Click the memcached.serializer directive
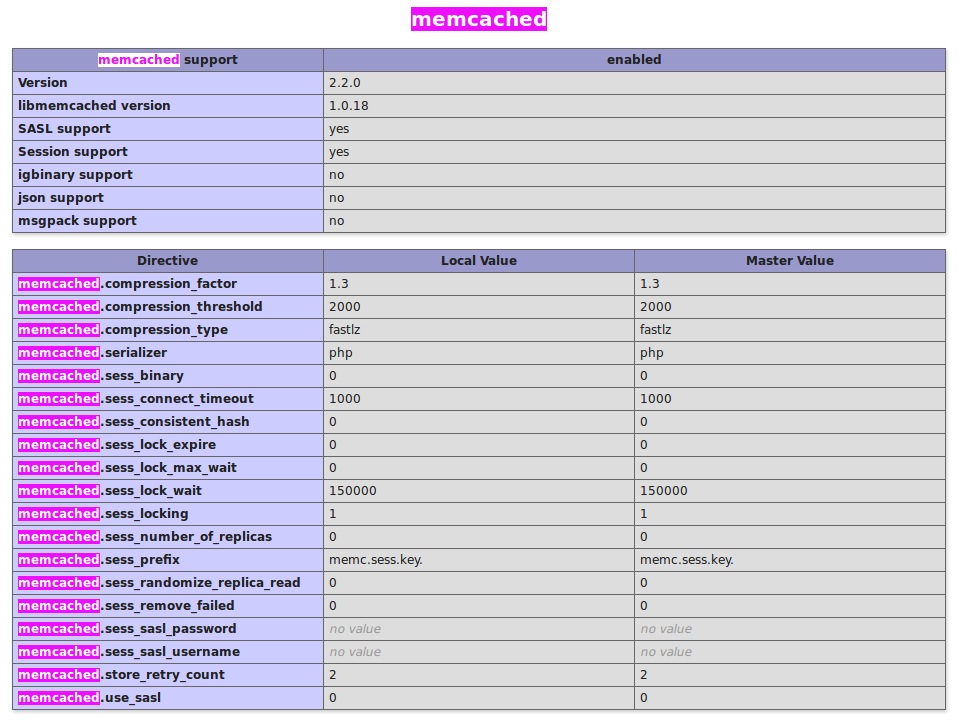Screen dimensions: 973x721 coord(92,352)
